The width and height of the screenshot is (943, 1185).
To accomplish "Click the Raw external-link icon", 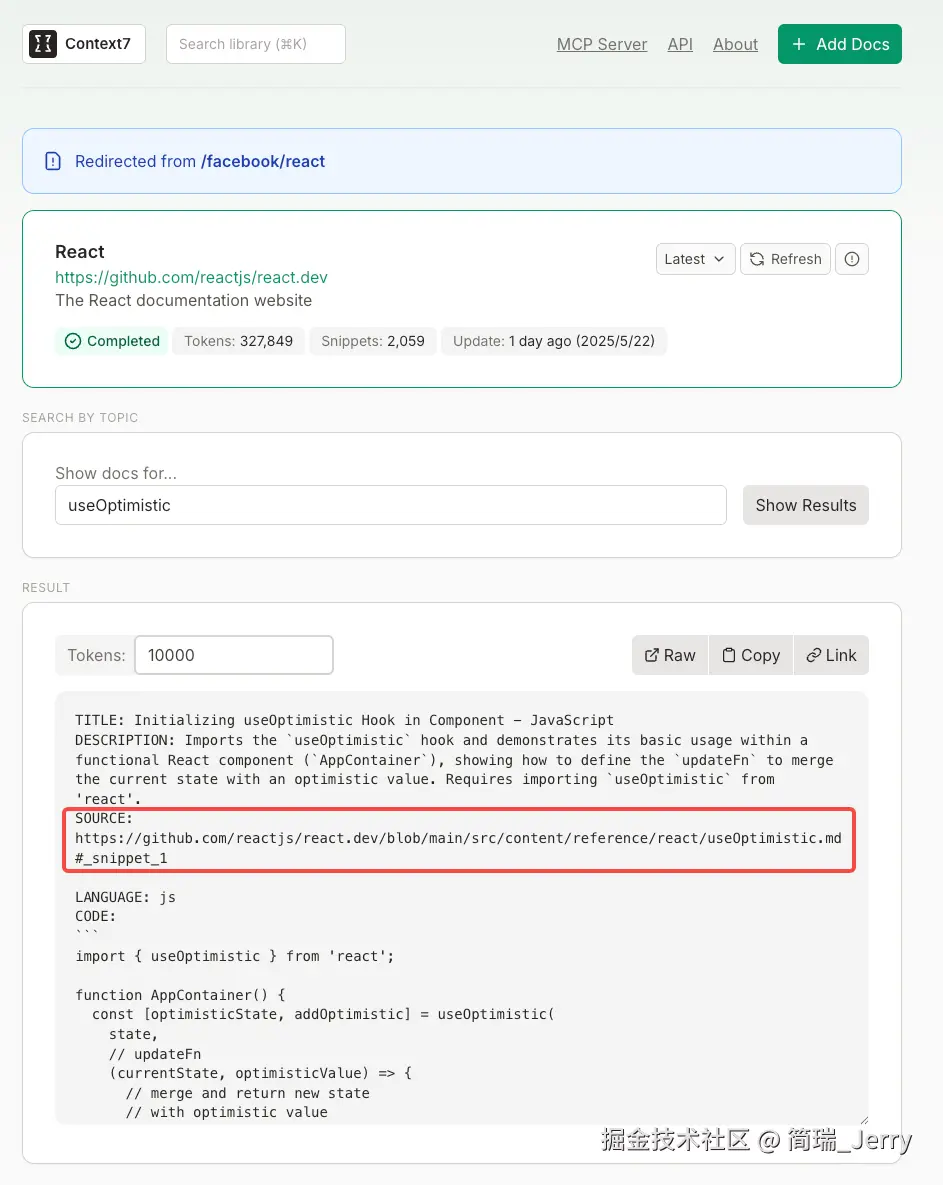I will (x=652, y=655).
